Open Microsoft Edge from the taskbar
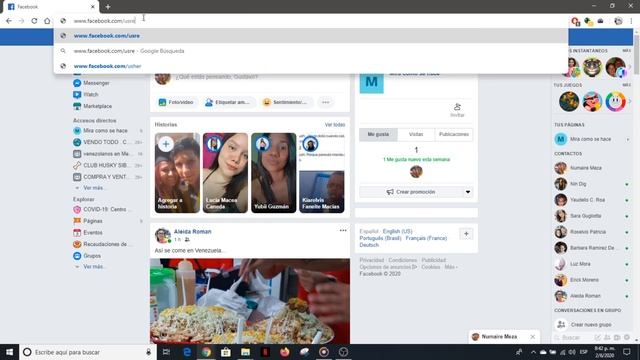 point(187,352)
